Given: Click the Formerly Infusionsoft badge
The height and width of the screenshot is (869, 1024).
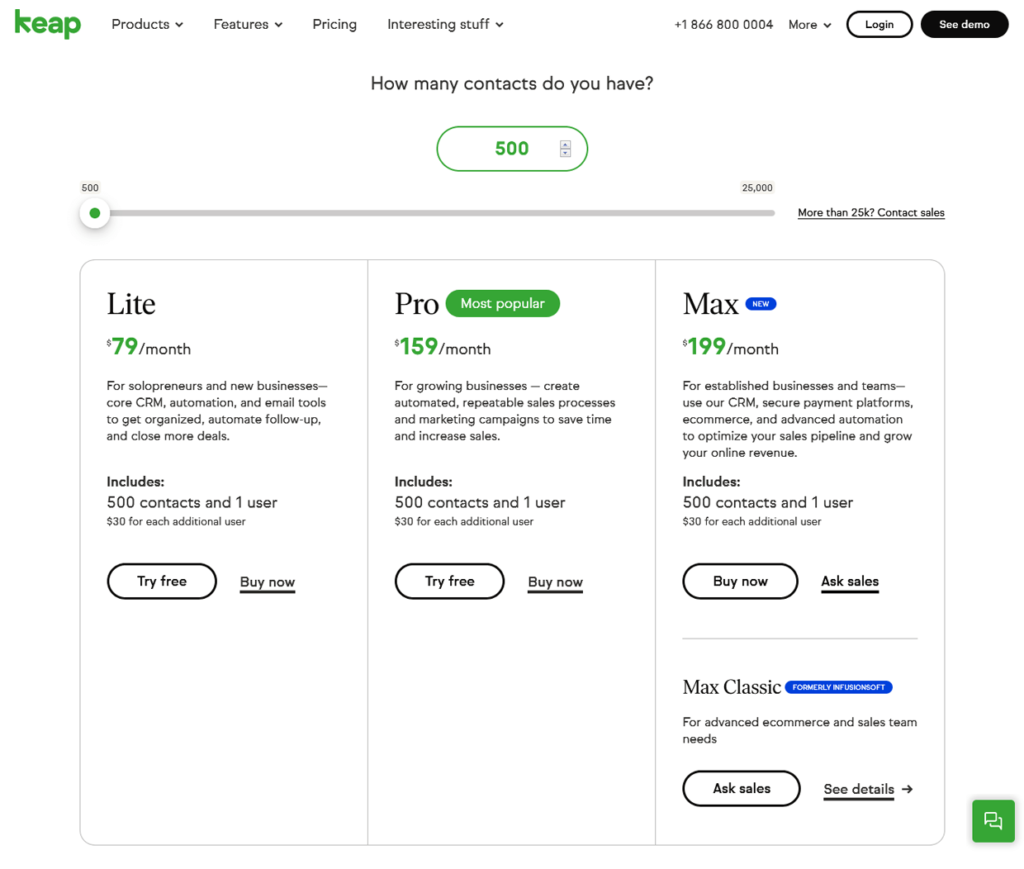Looking at the screenshot, I should pyautogui.click(x=839, y=687).
